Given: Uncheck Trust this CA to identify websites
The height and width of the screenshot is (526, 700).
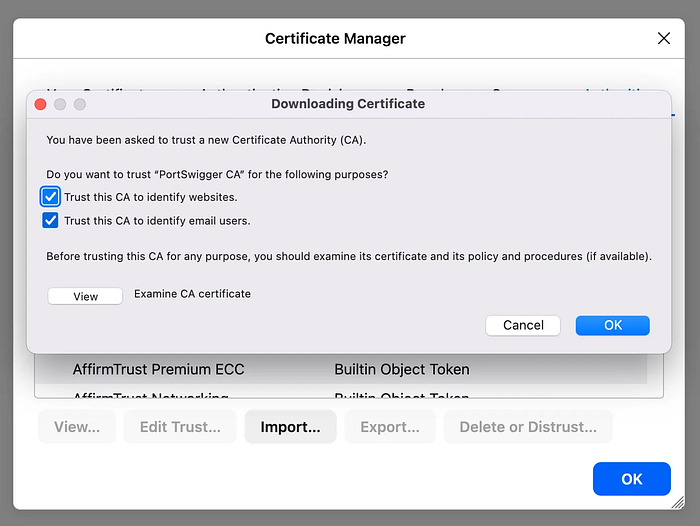Looking at the screenshot, I should pos(50,196).
